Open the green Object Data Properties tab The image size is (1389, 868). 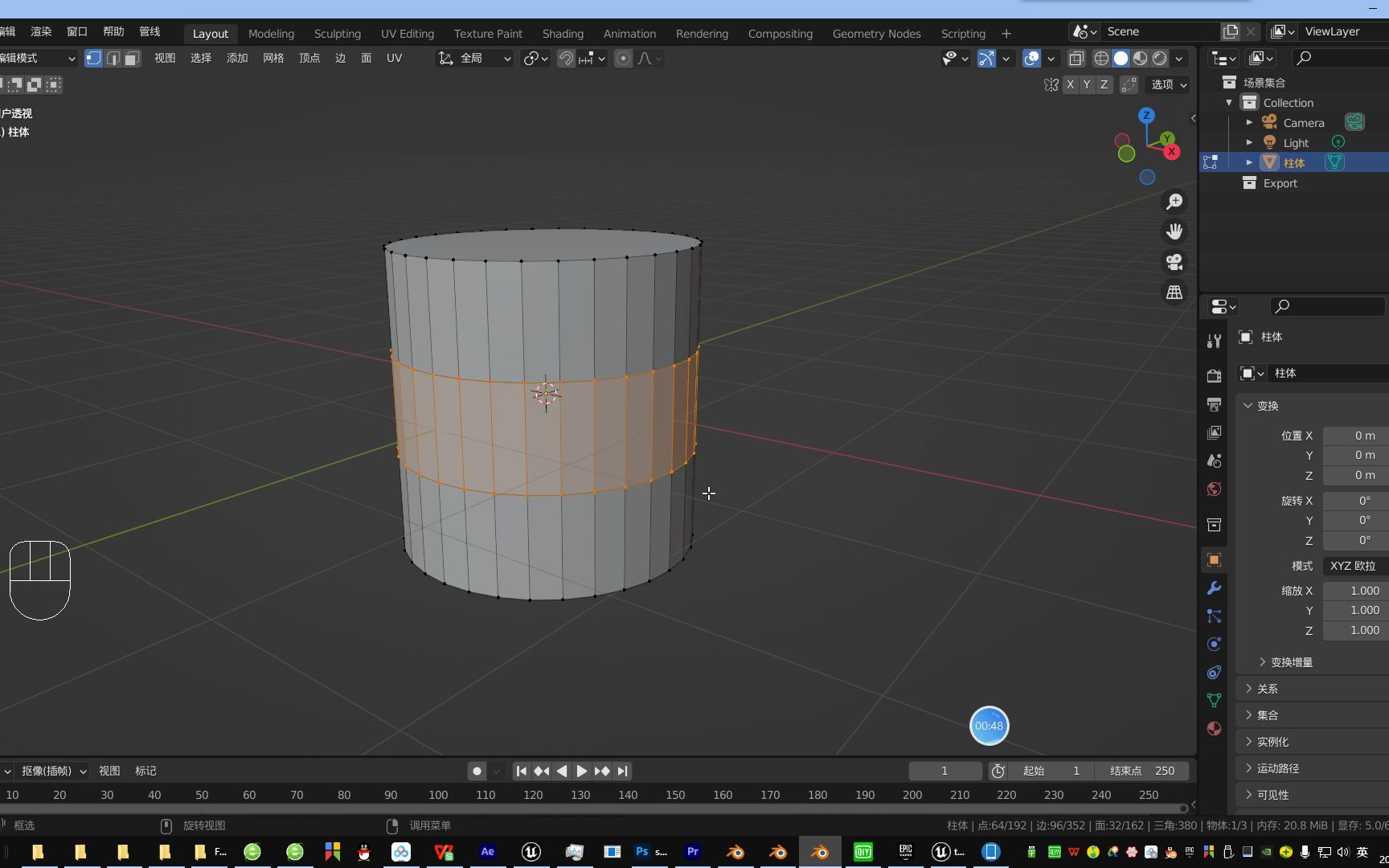click(x=1214, y=700)
